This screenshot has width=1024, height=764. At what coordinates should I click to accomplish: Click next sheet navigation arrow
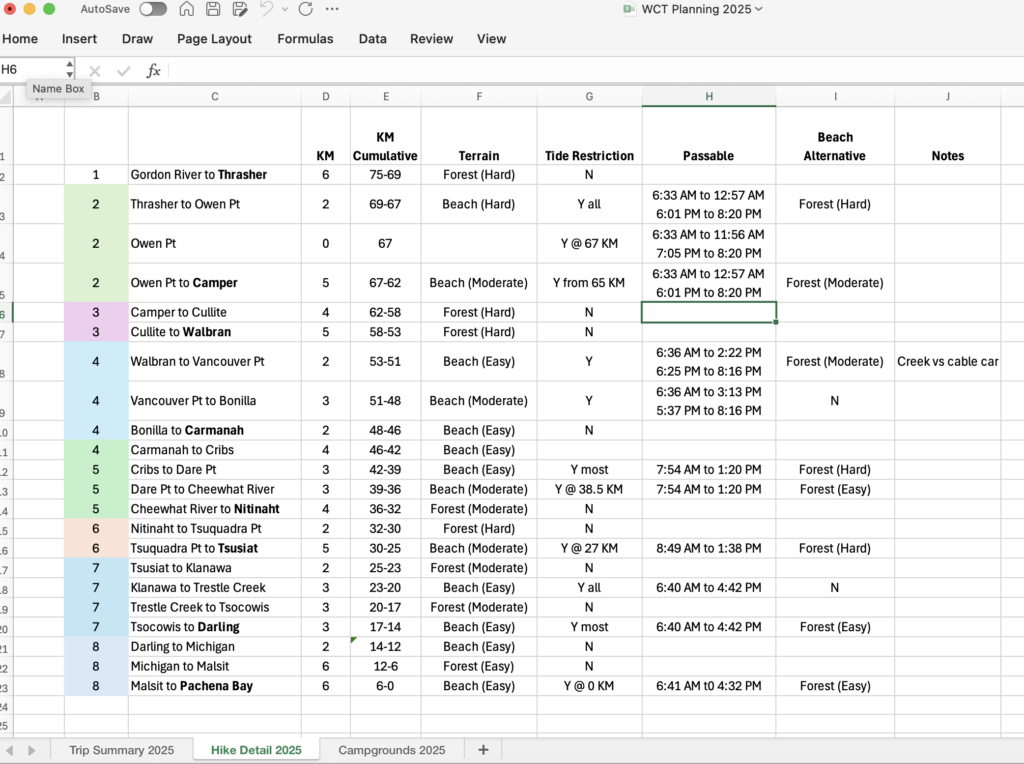click(32, 750)
